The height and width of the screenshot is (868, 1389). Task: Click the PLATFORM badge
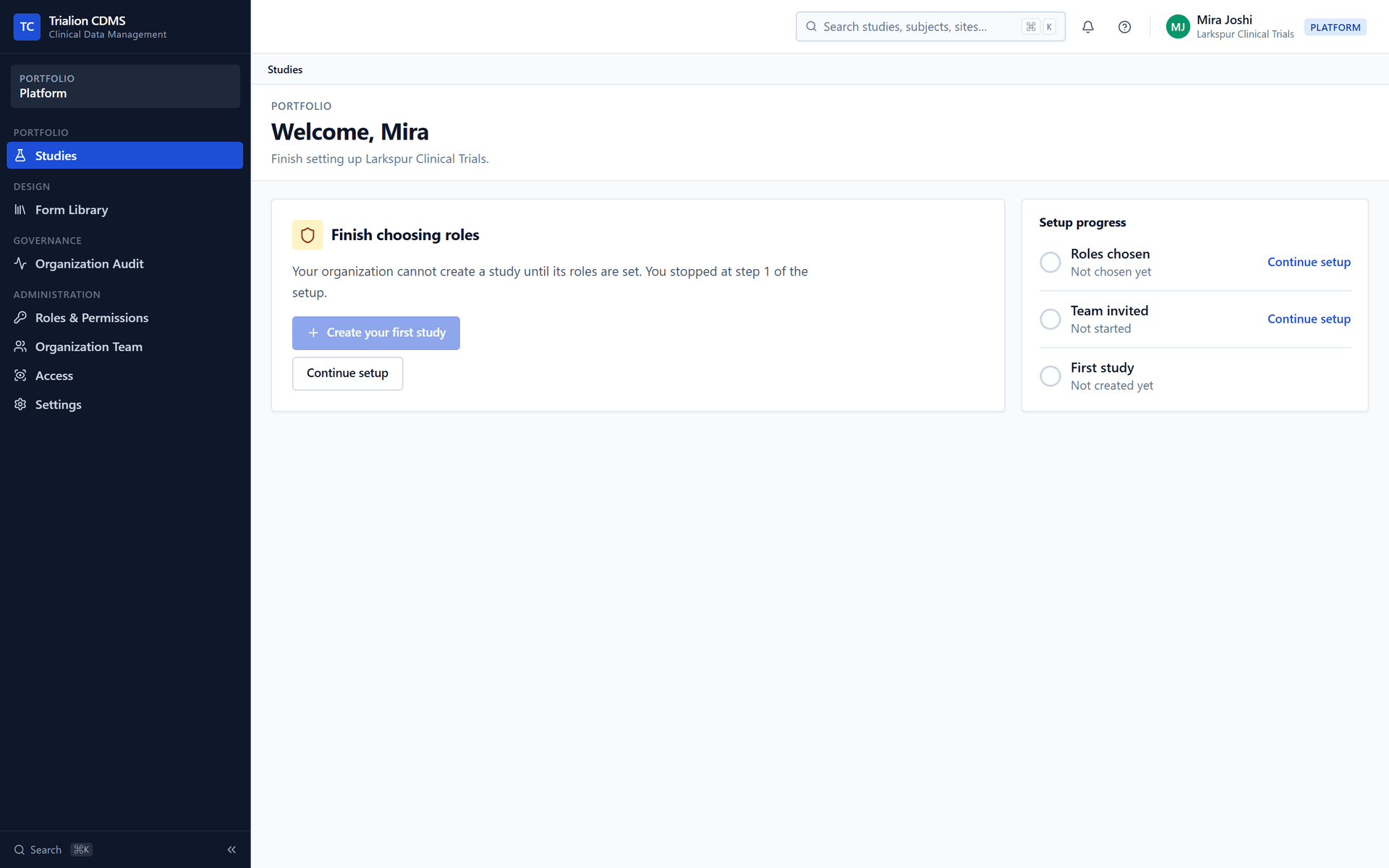click(x=1335, y=27)
